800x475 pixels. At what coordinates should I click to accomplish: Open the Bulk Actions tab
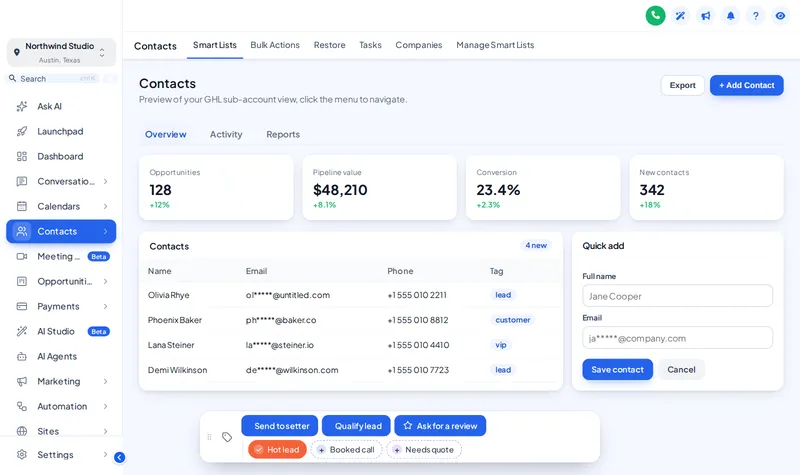pyautogui.click(x=275, y=45)
